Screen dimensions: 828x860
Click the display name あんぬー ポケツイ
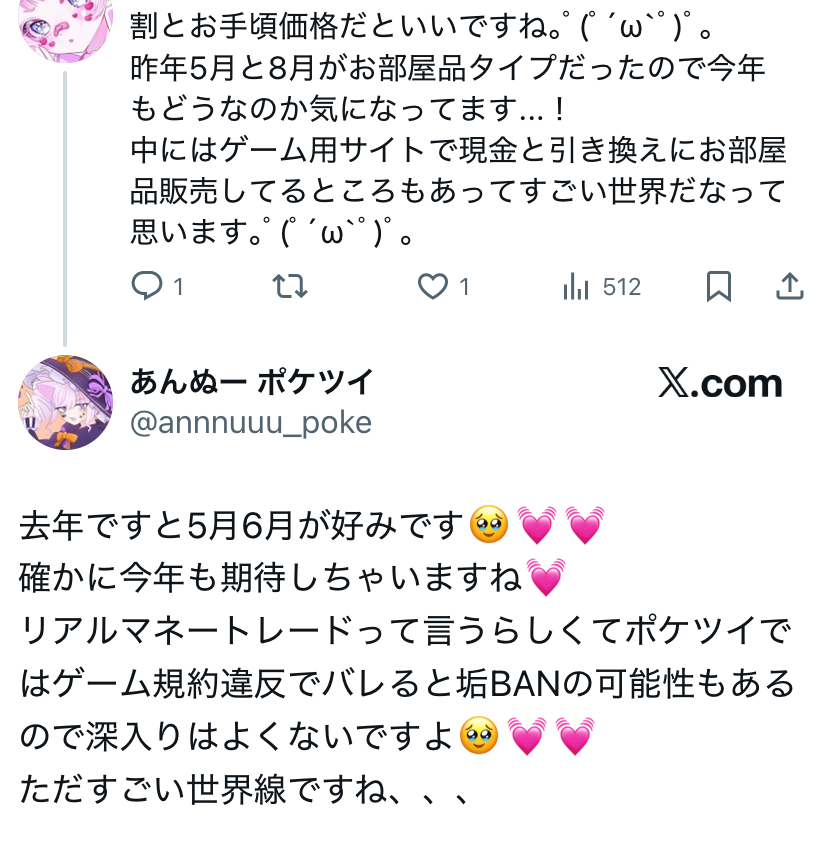point(252,381)
